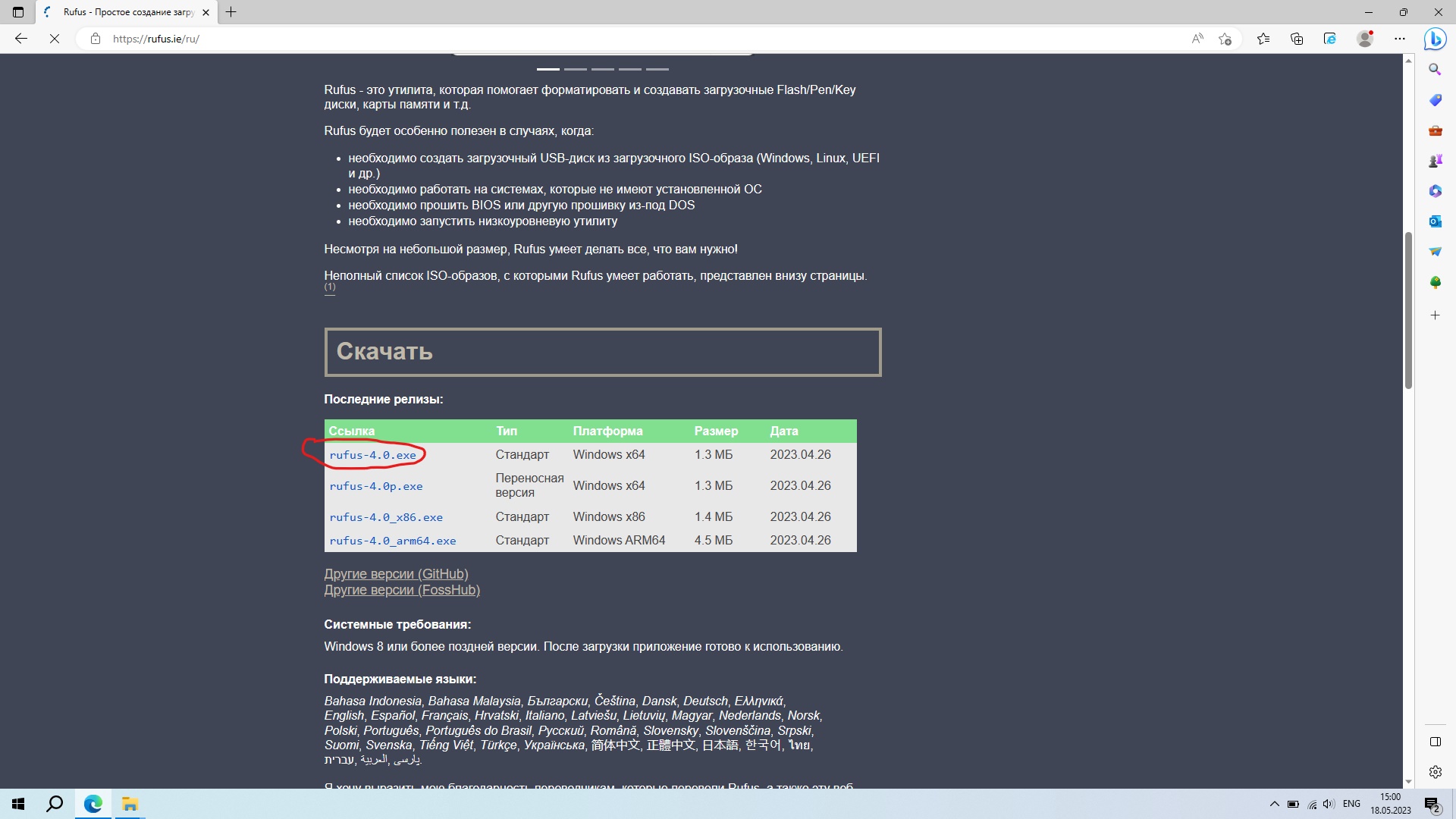Stop page loading with X button
Viewport: 1456px width, 819px height.
(x=55, y=39)
